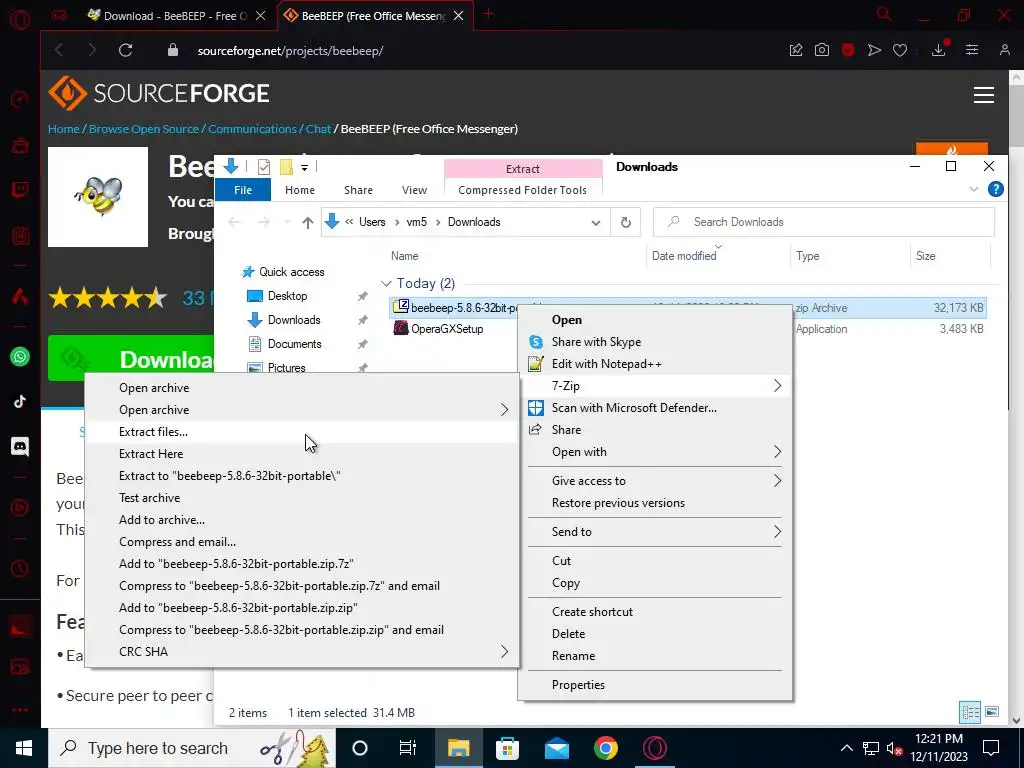1024x768 pixels.
Task: Switch to the Download - BeeBEEP tab
Action: click(x=174, y=16)
